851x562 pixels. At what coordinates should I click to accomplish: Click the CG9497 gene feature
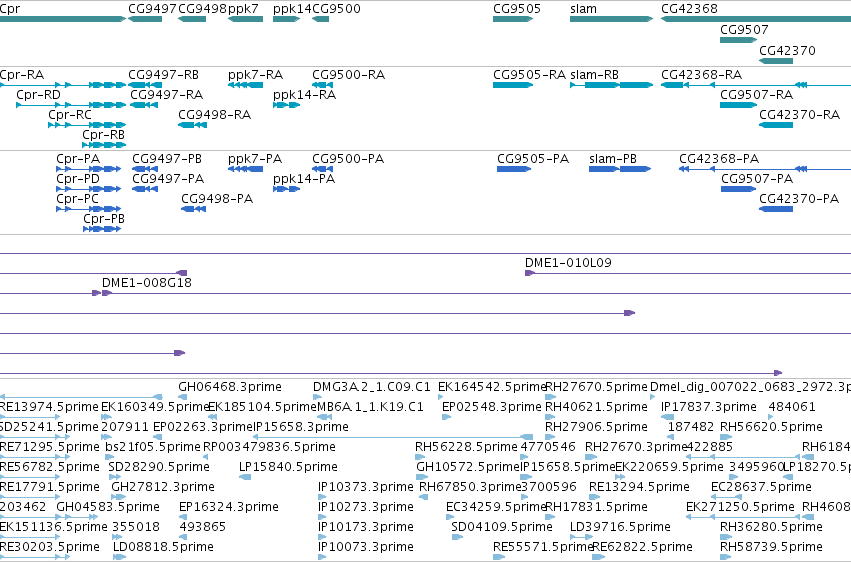click(145, 19)
